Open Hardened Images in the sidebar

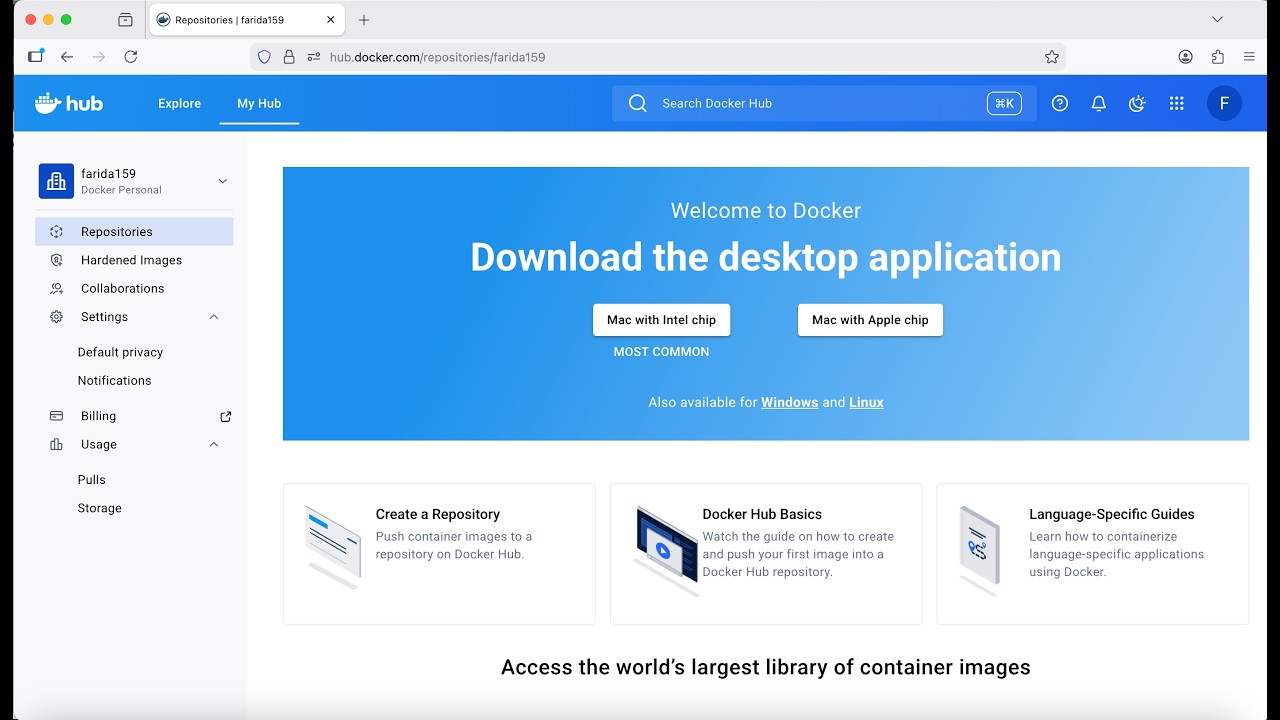pyautogui.click(x=134, y=260)
